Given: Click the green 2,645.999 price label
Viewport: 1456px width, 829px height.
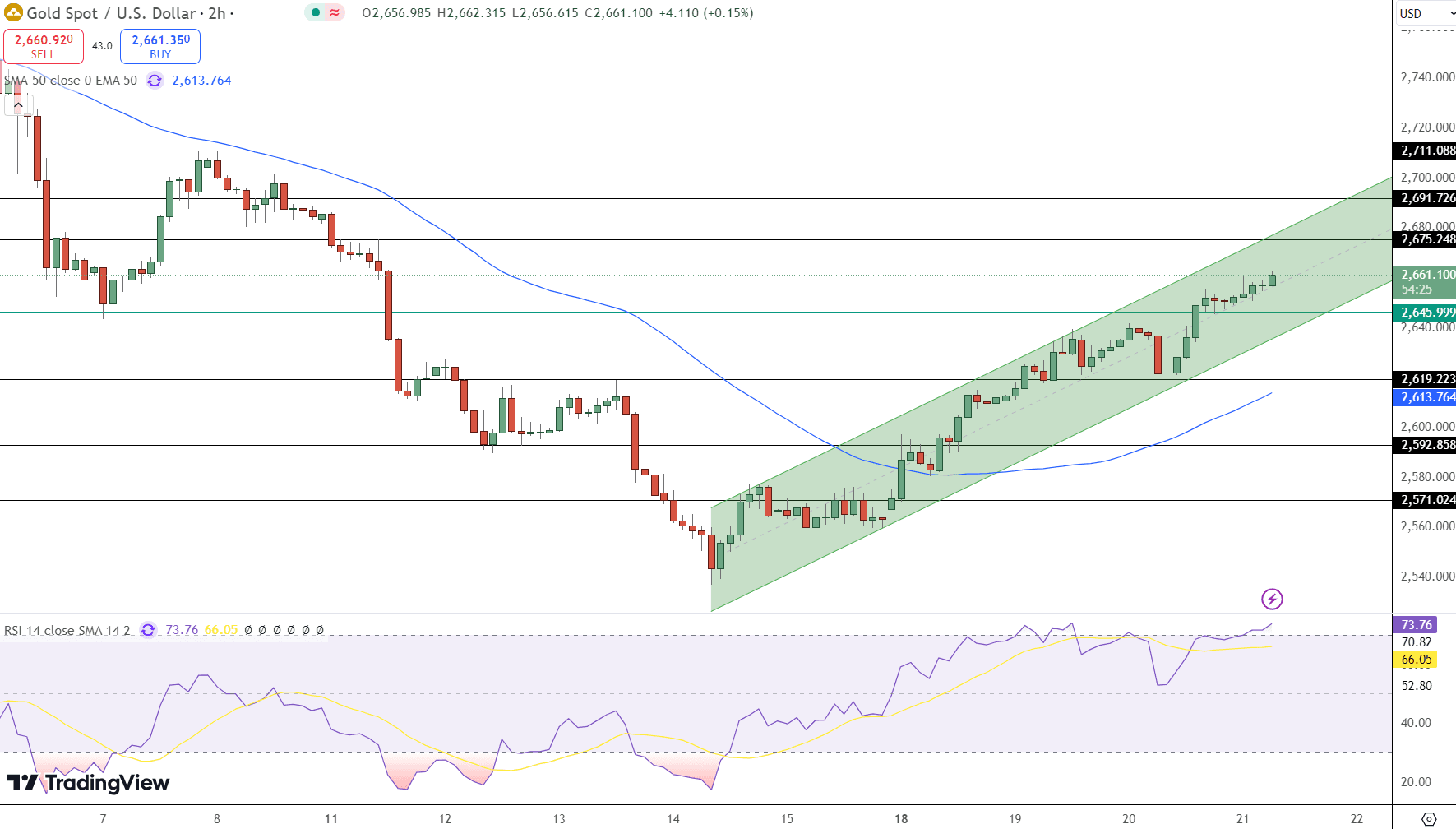Looking at the screenshot, I should coord(1425,313).
